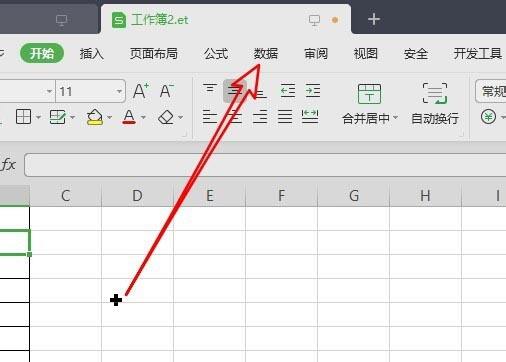This screenshot has width=506, height=362.
Task: Open font group dialog launcher
Action: (185, 134)
